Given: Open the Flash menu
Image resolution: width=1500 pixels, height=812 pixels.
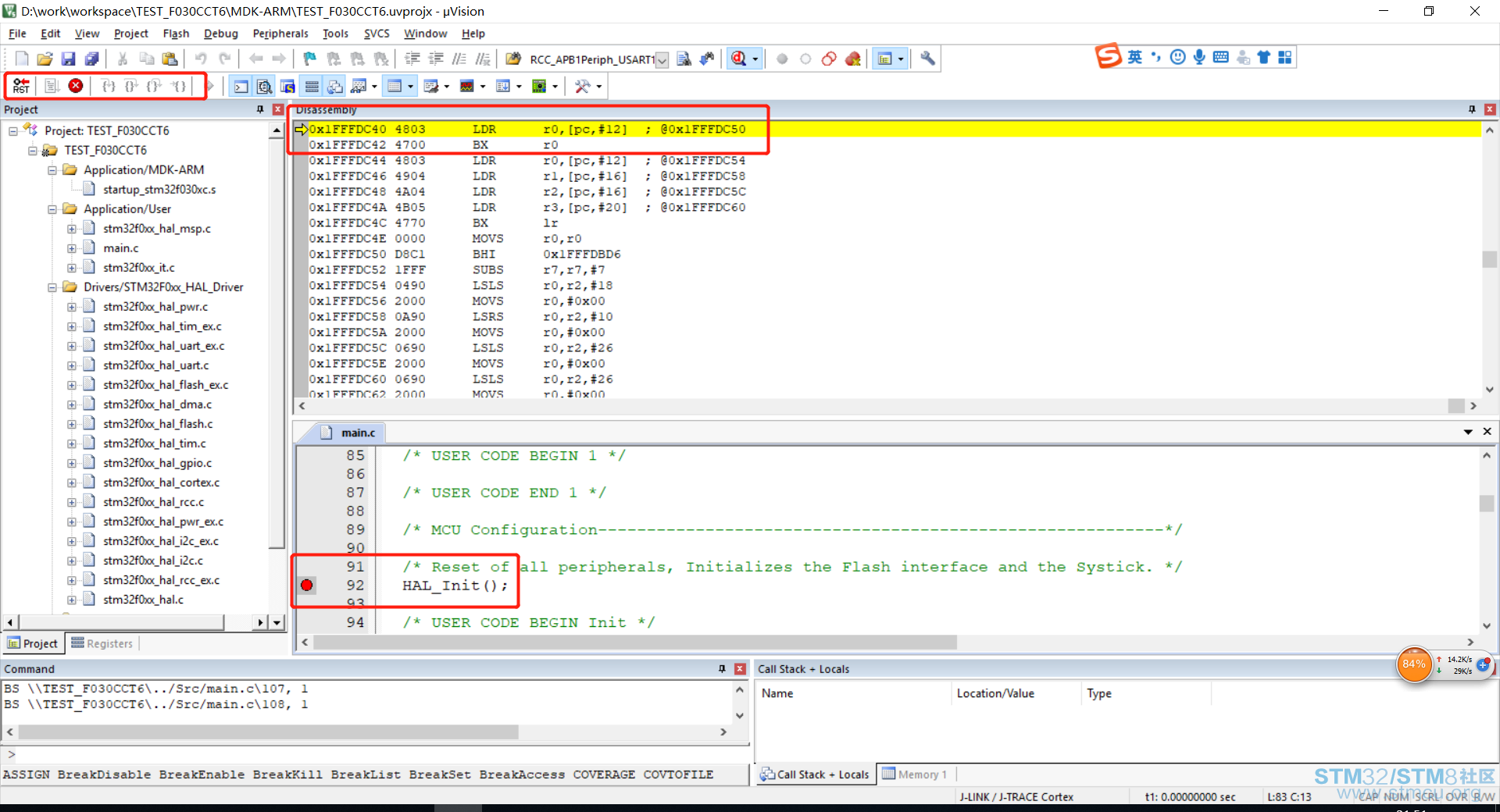Looking at the screenshot, I should point(176,34).
